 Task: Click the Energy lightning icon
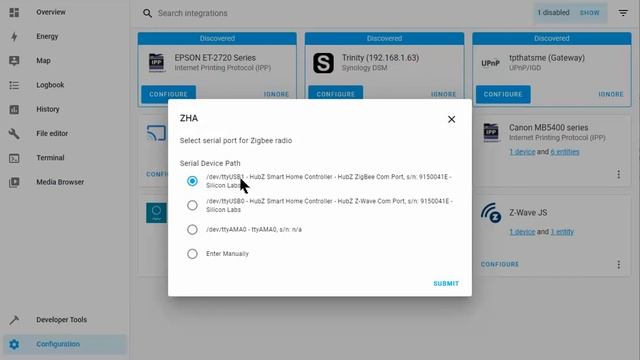[x=14, y=36]
